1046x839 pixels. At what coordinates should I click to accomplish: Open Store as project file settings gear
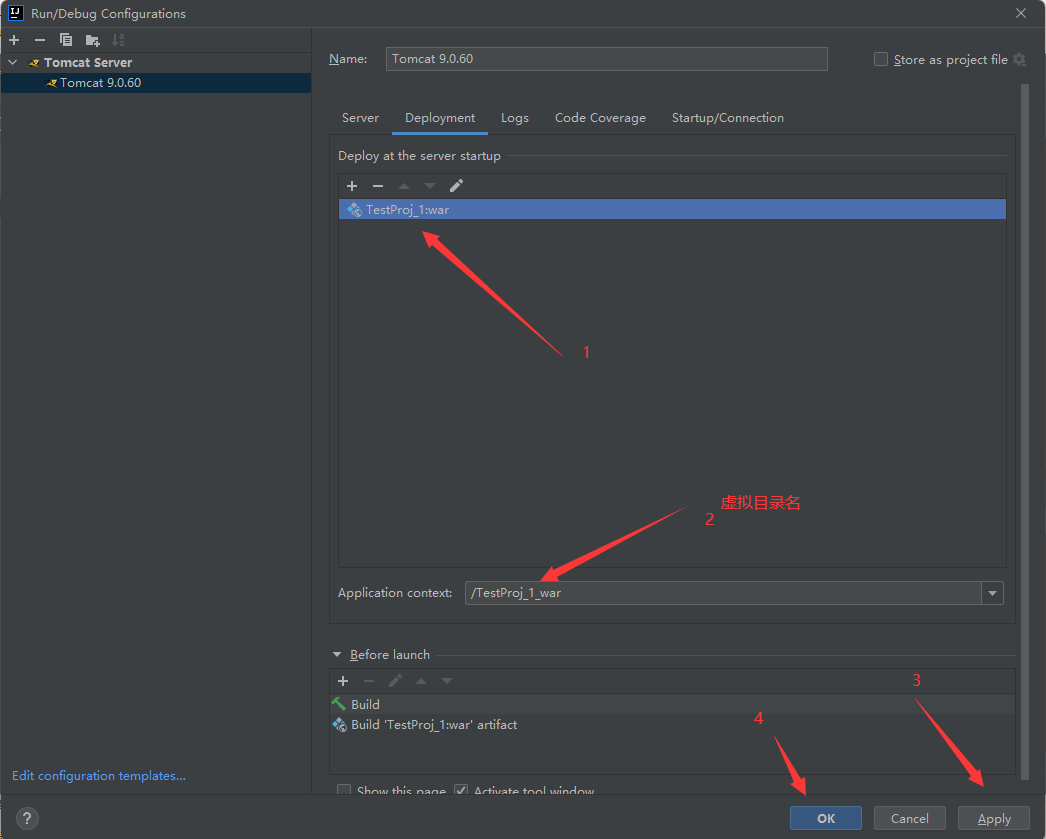pyautogui.click(x=1019, y=59)
